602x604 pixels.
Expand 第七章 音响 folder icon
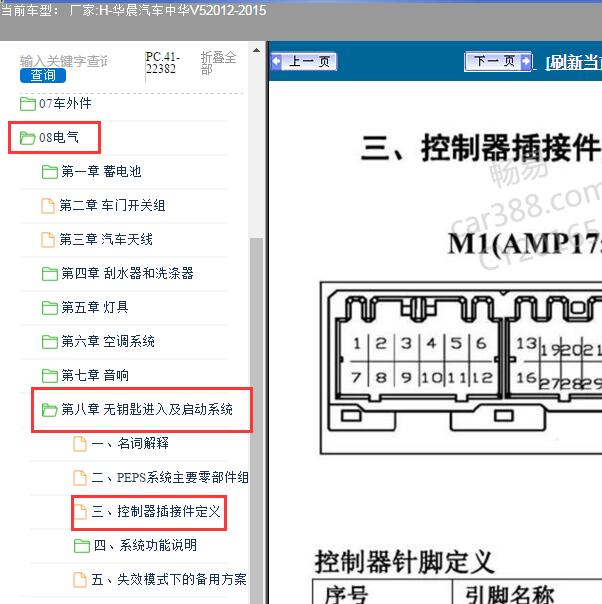coord(50,375)
